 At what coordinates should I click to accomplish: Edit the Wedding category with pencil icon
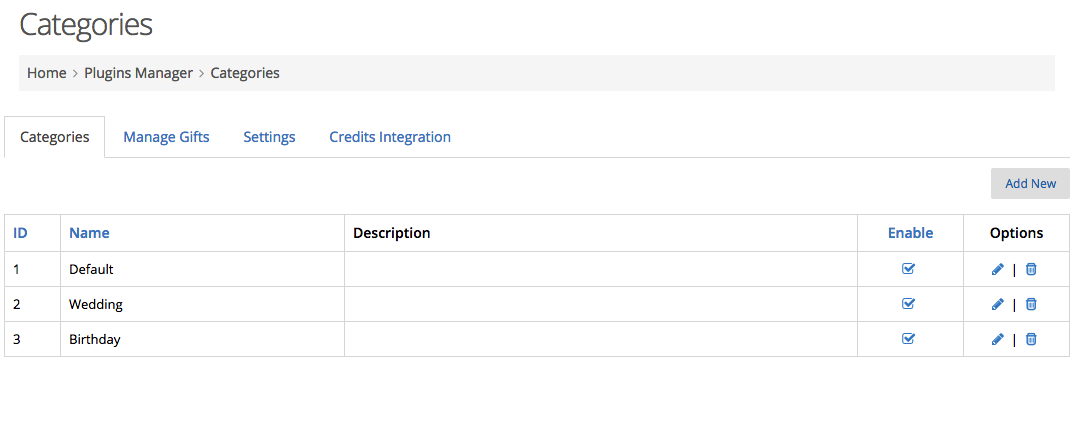pos(998,304)
